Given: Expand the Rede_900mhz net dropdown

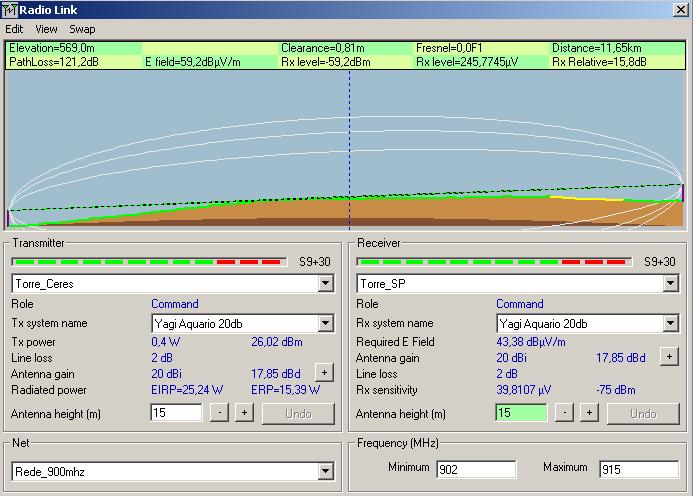Looking at the screenshot, I should point(325,472).
